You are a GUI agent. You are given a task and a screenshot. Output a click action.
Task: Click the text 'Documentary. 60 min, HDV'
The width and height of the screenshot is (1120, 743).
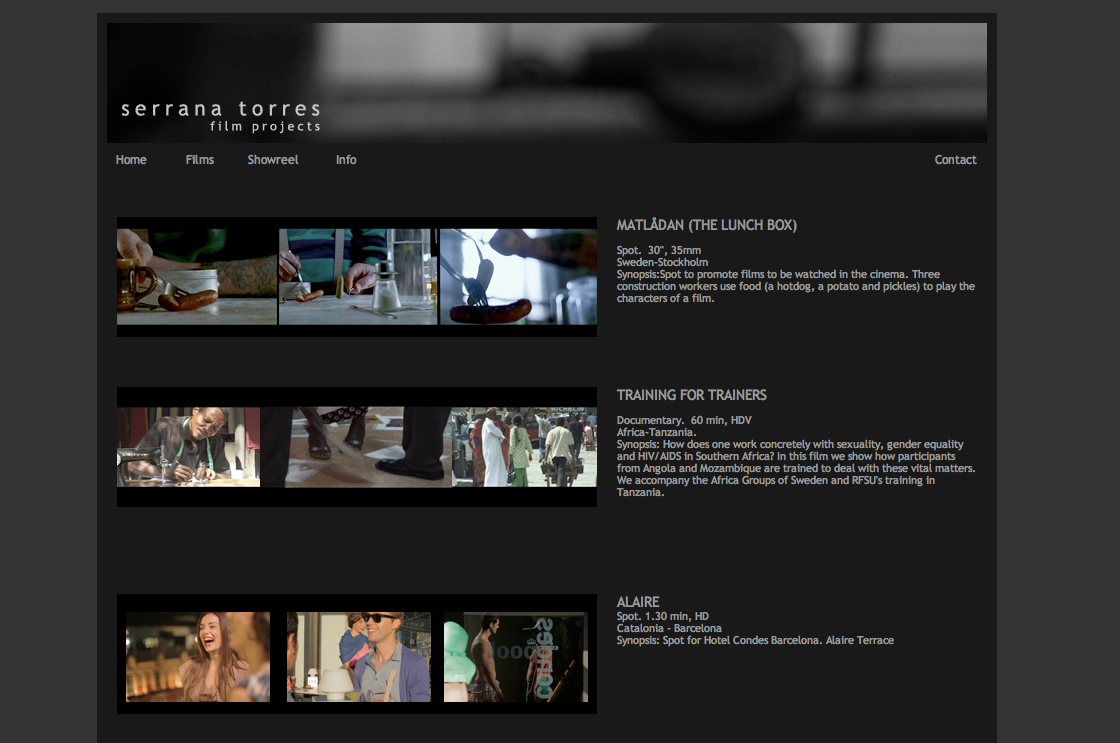point(684,420)
